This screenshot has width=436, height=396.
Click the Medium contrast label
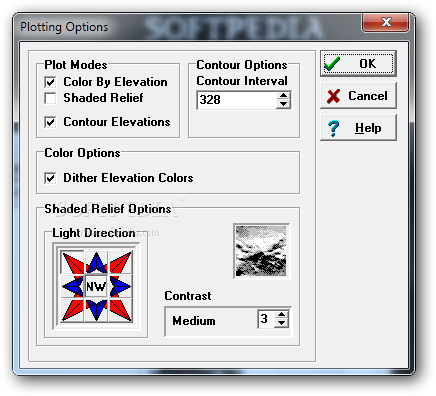194,321
